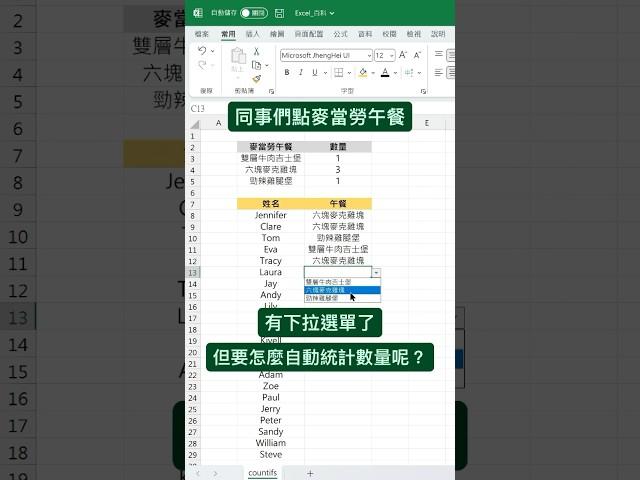Apply italic with the I icon
This screenshot has height=480, width=640.
(298, 72)
